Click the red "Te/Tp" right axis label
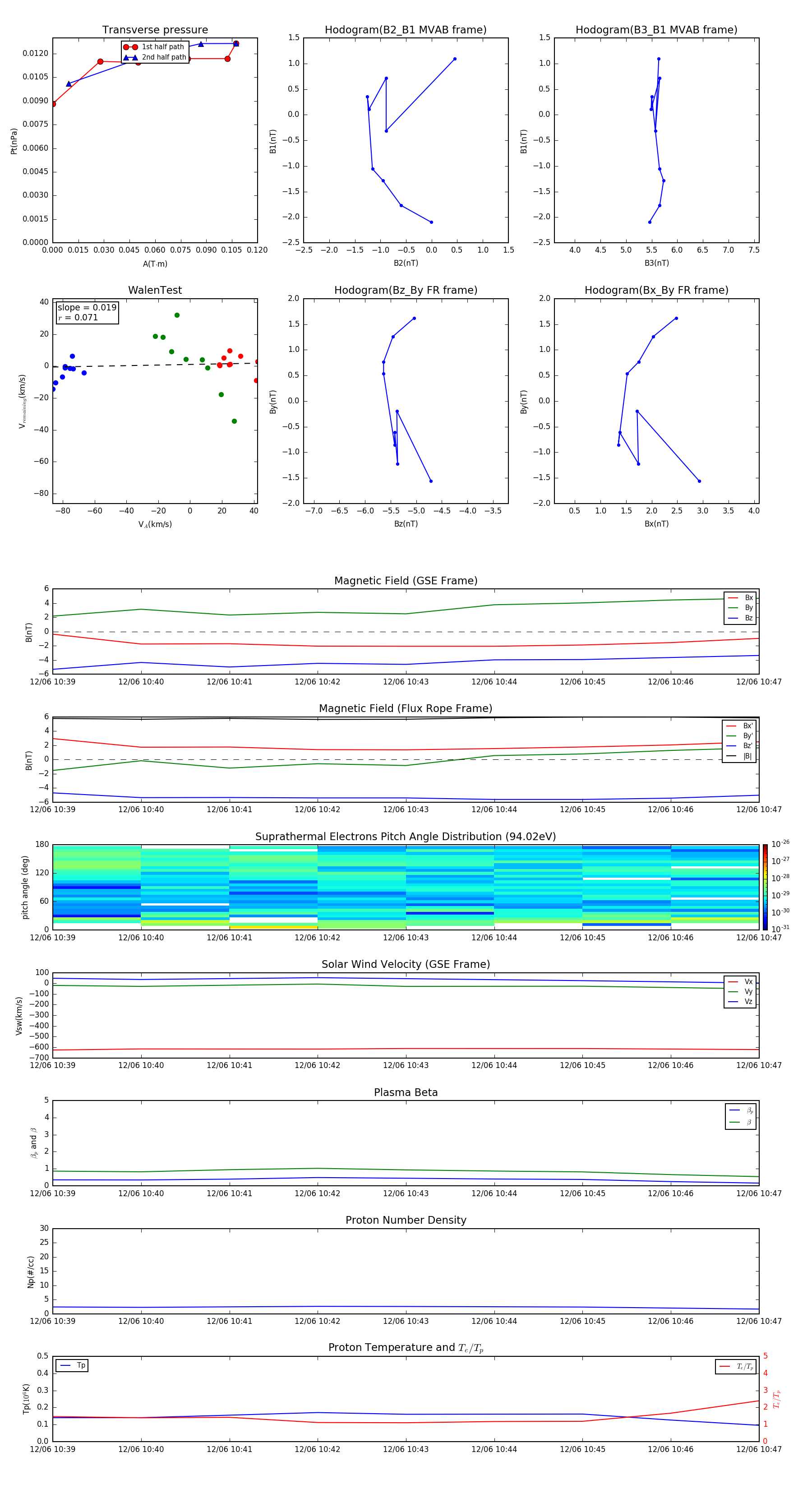 coord(777,1399)
